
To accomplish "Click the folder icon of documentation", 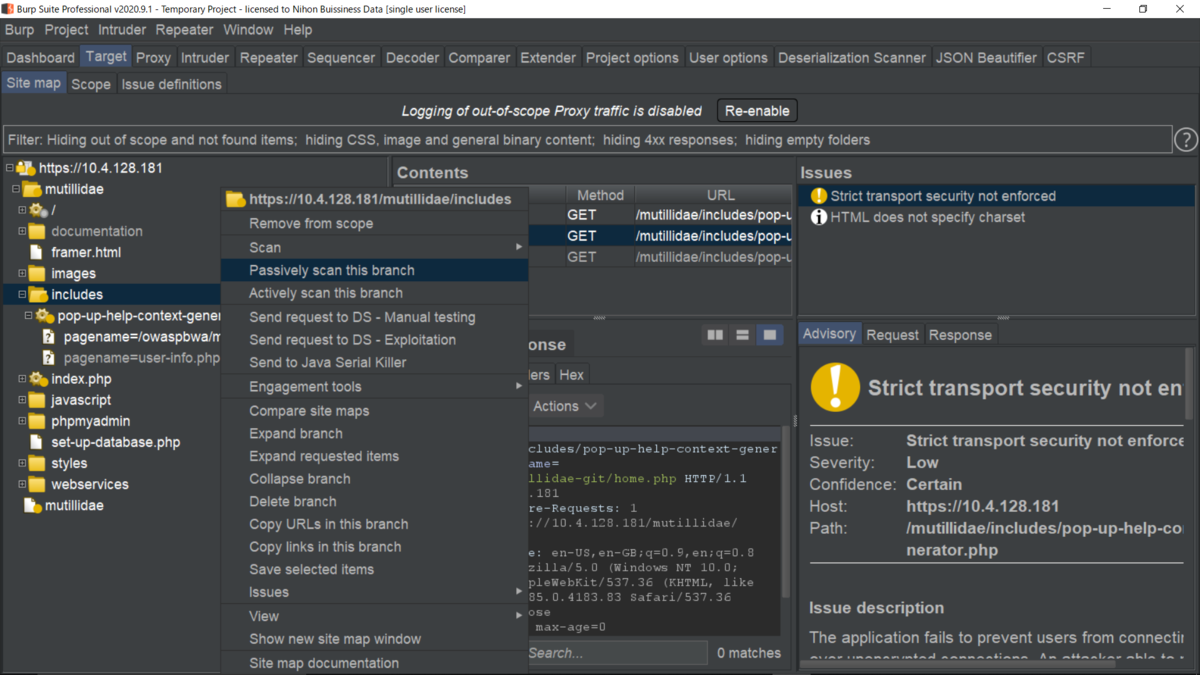I will point(38,231).
